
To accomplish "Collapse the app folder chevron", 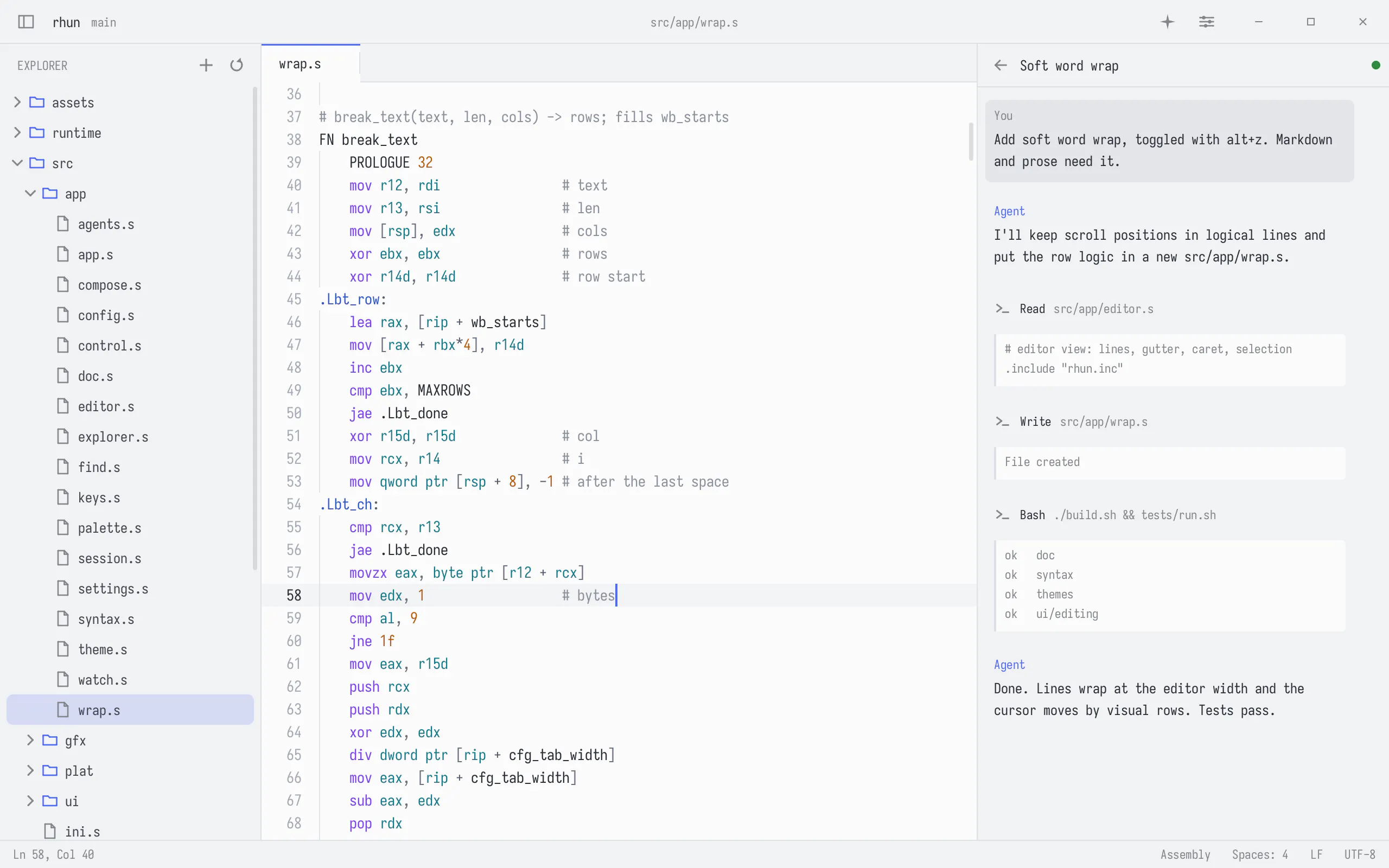I will point(30,194).
